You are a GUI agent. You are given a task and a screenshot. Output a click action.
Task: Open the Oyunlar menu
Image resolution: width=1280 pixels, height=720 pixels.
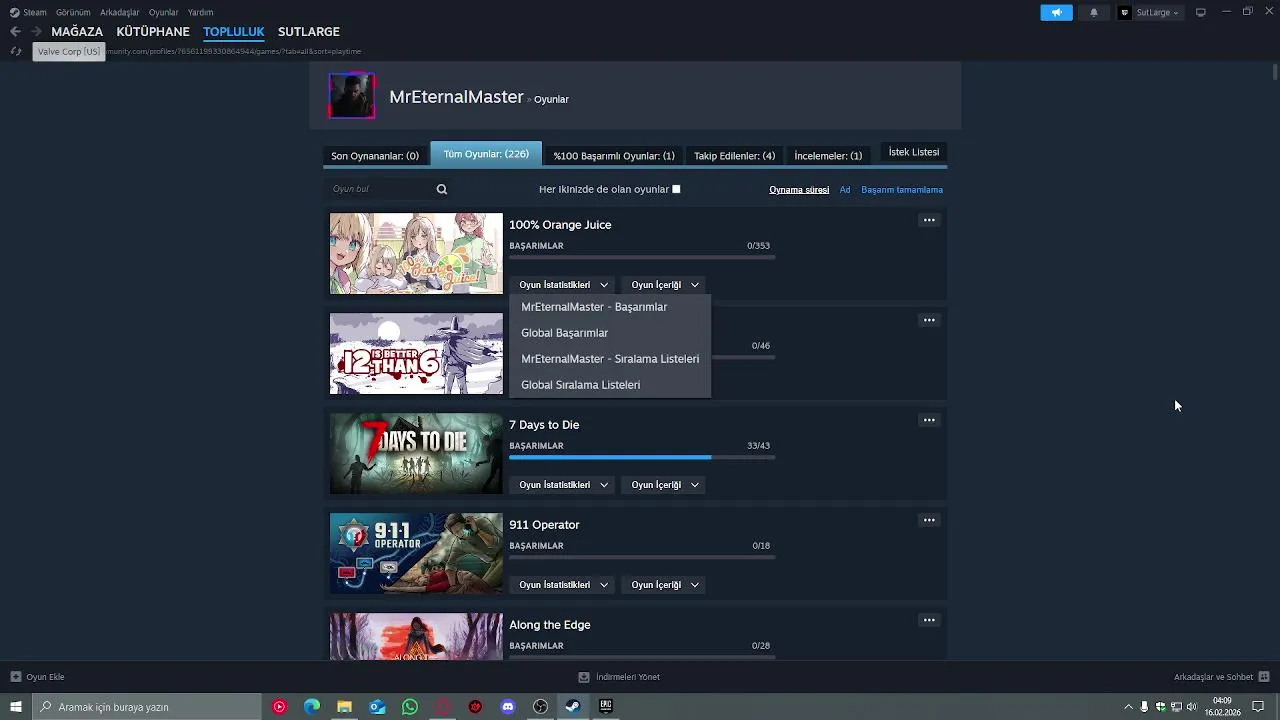[163, 12]
